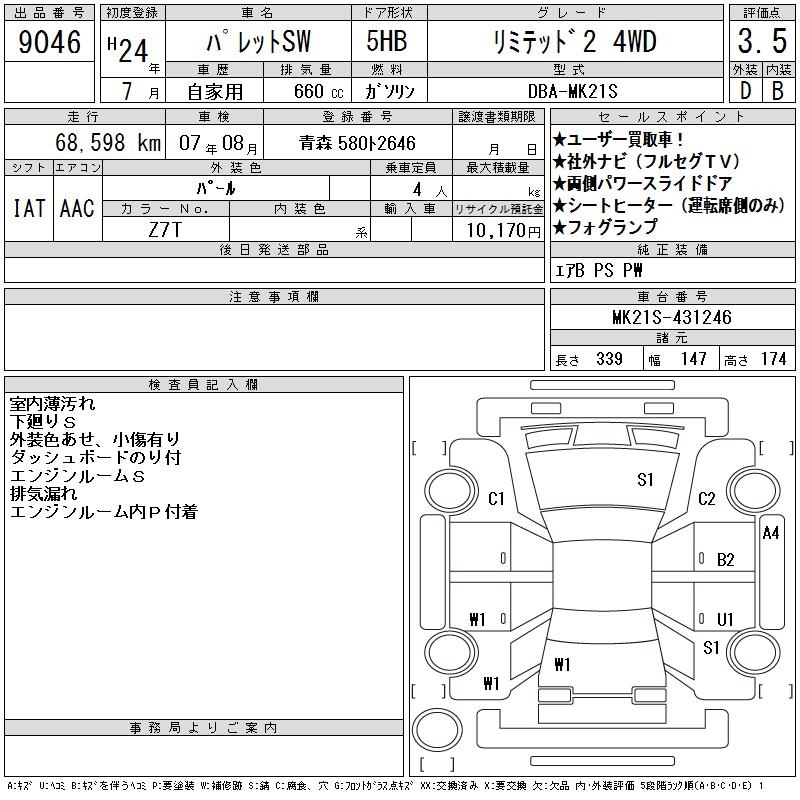This screenshot has height=800, width=800.
Task: Select inspector note 室内薄汚れ
Action: click(x=52, y=404)
